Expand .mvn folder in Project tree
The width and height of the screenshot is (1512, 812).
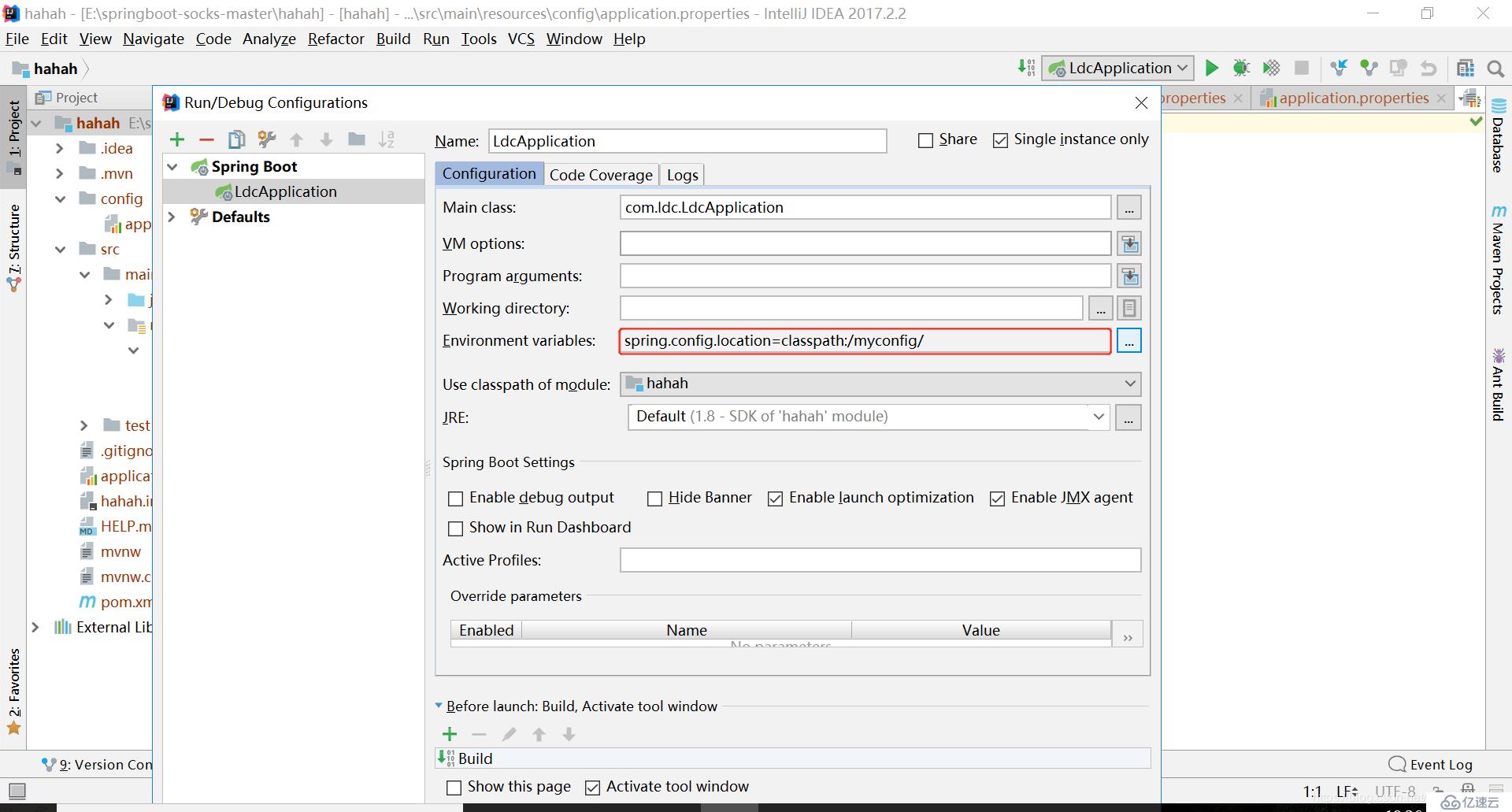(x=60, y=173)
